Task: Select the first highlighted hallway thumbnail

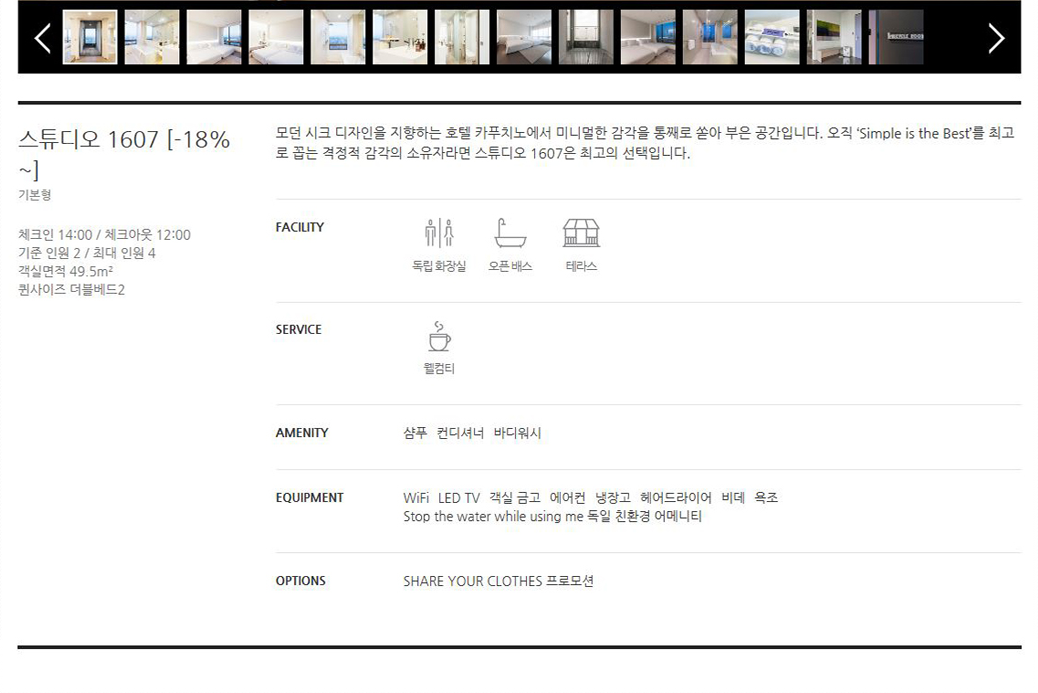Action: click(x=90, y=37)
